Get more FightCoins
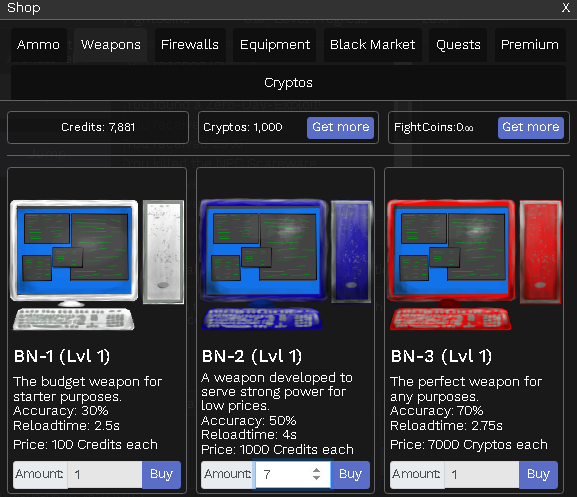Screen dimensions: 577x497 point(531,127)
